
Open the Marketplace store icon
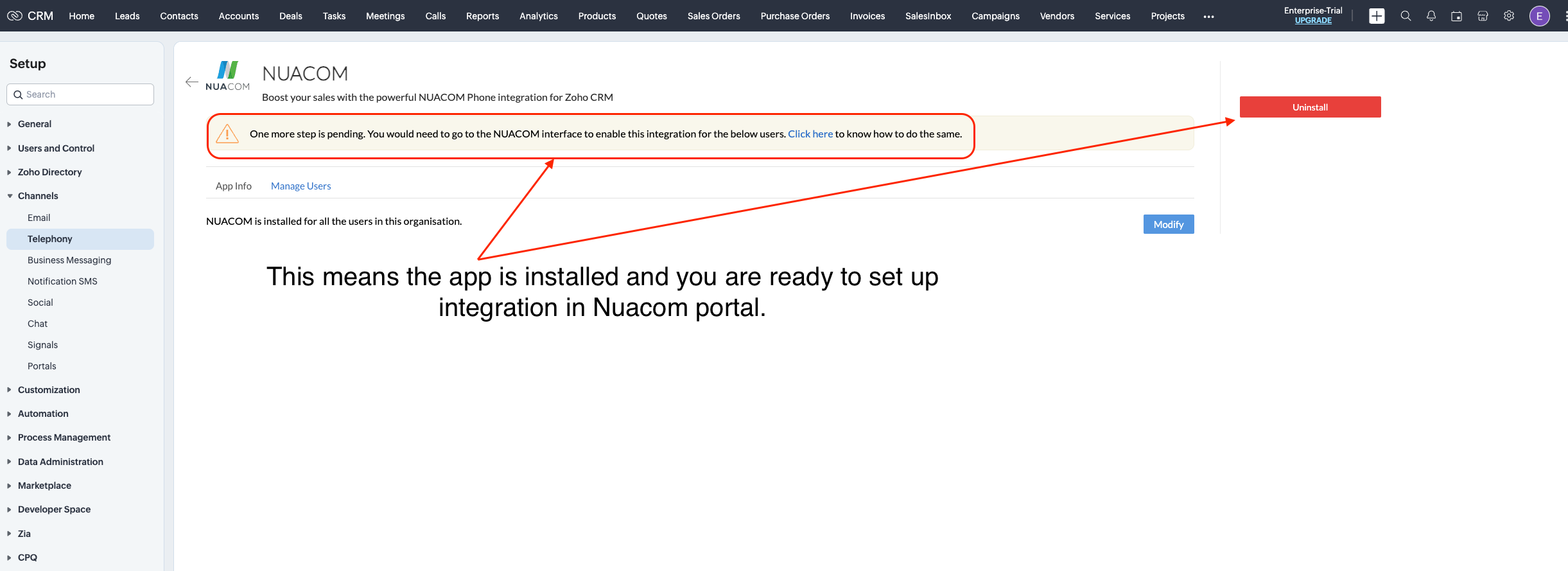(x=1483, y=16)
